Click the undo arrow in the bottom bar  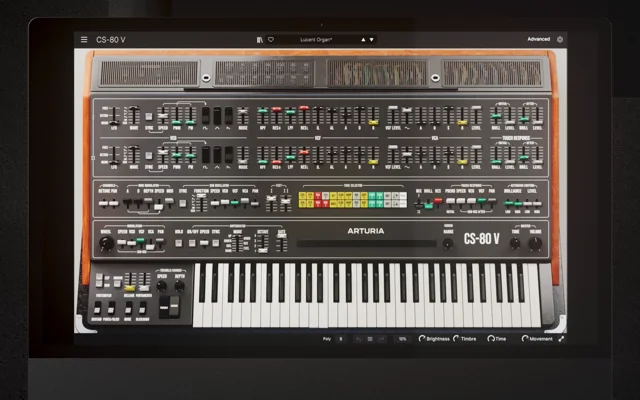pyautogui.click(x=358, y=339)
